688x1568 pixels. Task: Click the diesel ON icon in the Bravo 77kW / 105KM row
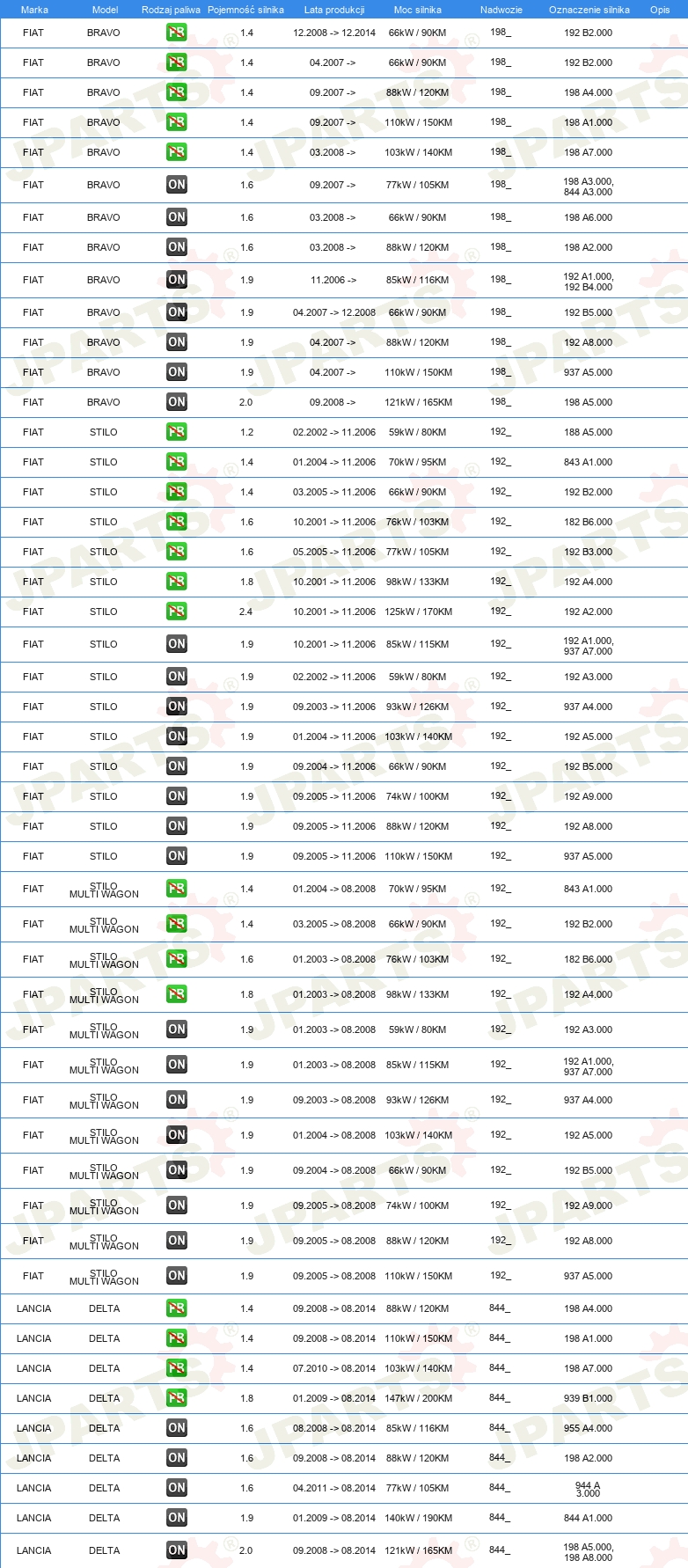tap(177, 185)
